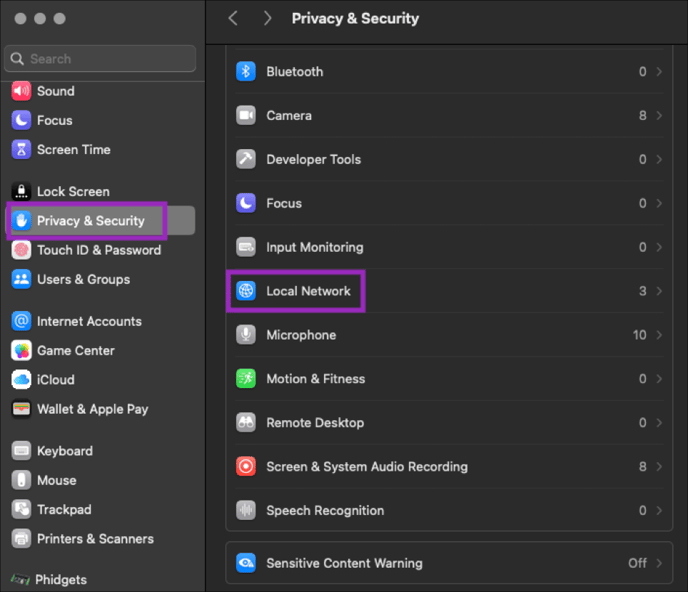This screenshot has height=592, width=688.
Task: Click the Bluetooth icon in privacy list
Action: pos(246,72)
